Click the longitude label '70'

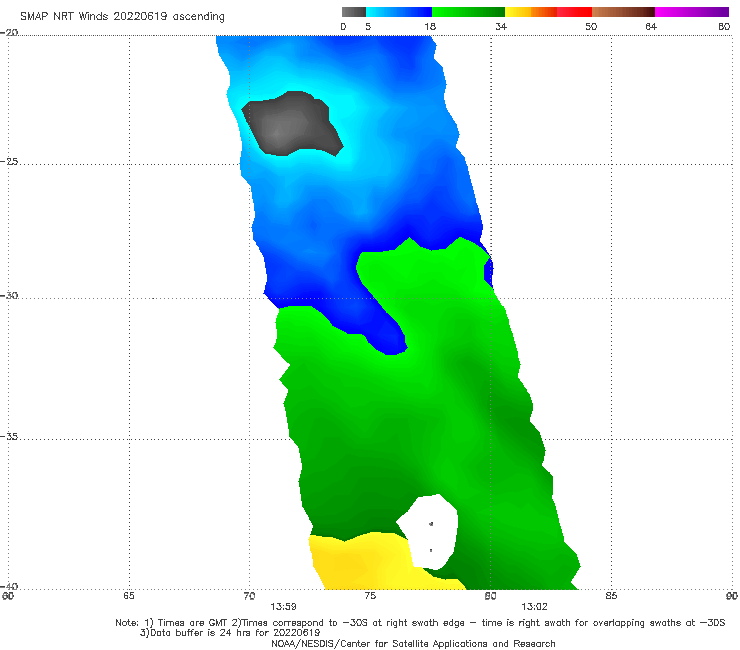(x=249, y=596)
